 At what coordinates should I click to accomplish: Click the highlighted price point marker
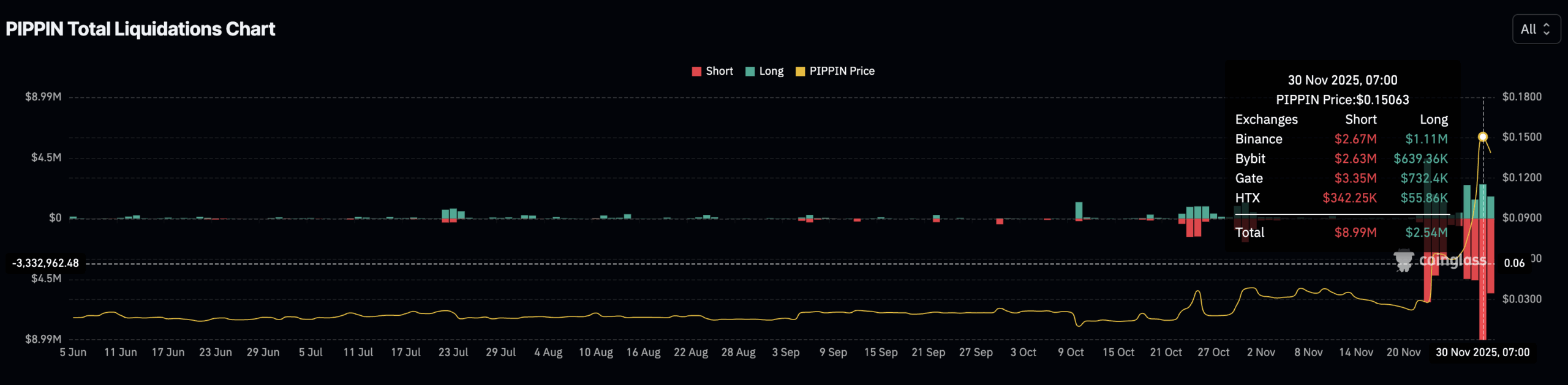(1483, 136)
